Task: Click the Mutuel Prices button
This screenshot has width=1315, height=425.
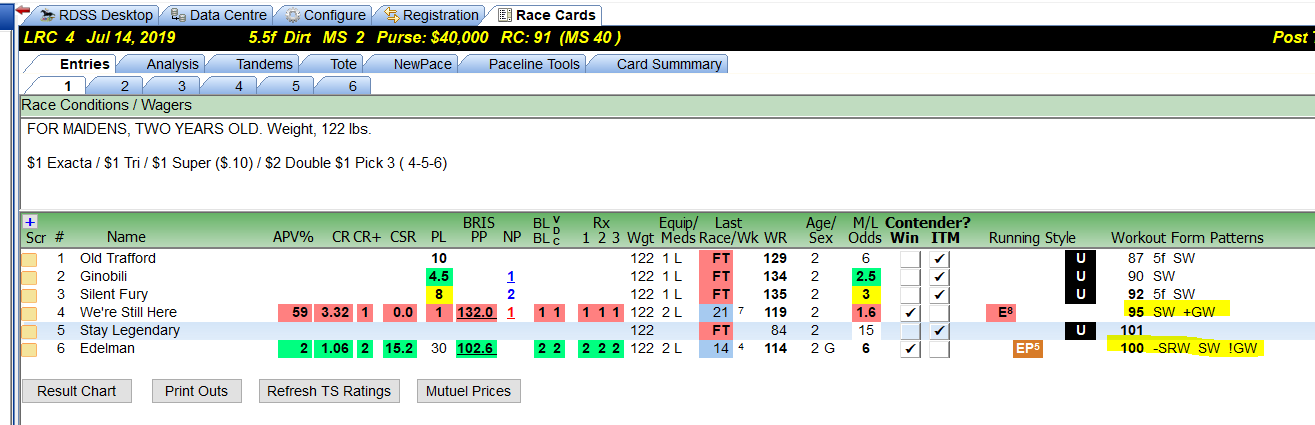Action: (x=468, y=391)
